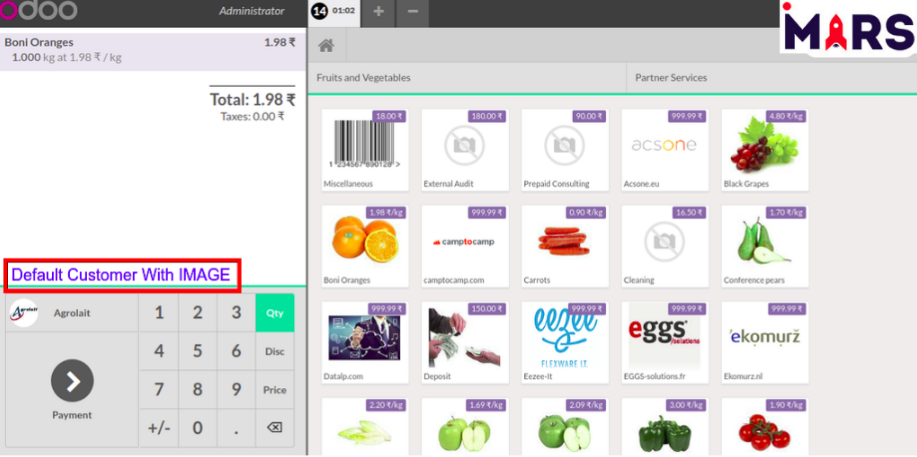Switch numpad to Disc mode
The width and height of the screenshot is (917, 457).
(x=275, y=352)
